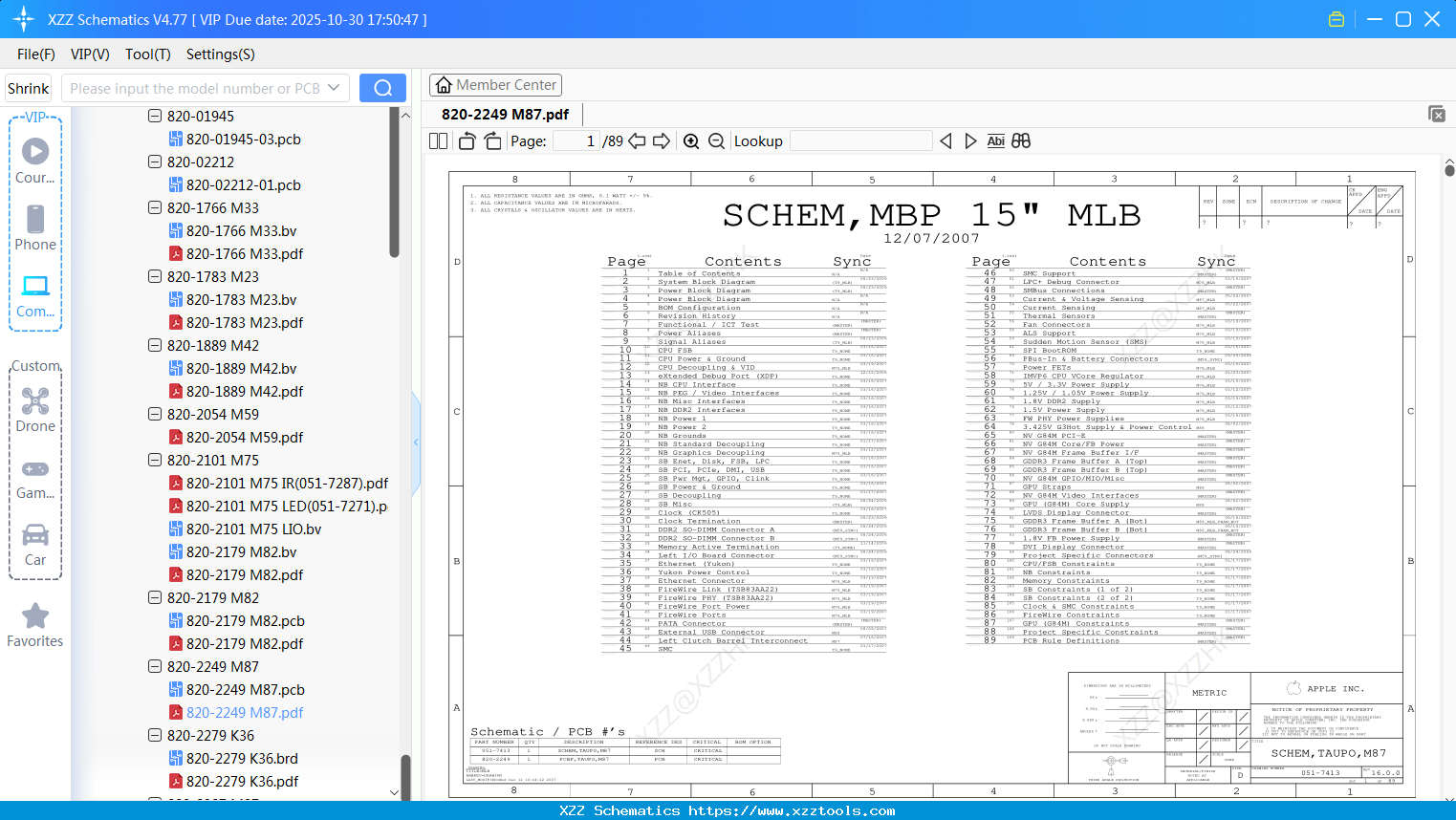Find previous lookup result
Image resolution: width=1456 pixels, height=820 pixels.
(945, 141)
